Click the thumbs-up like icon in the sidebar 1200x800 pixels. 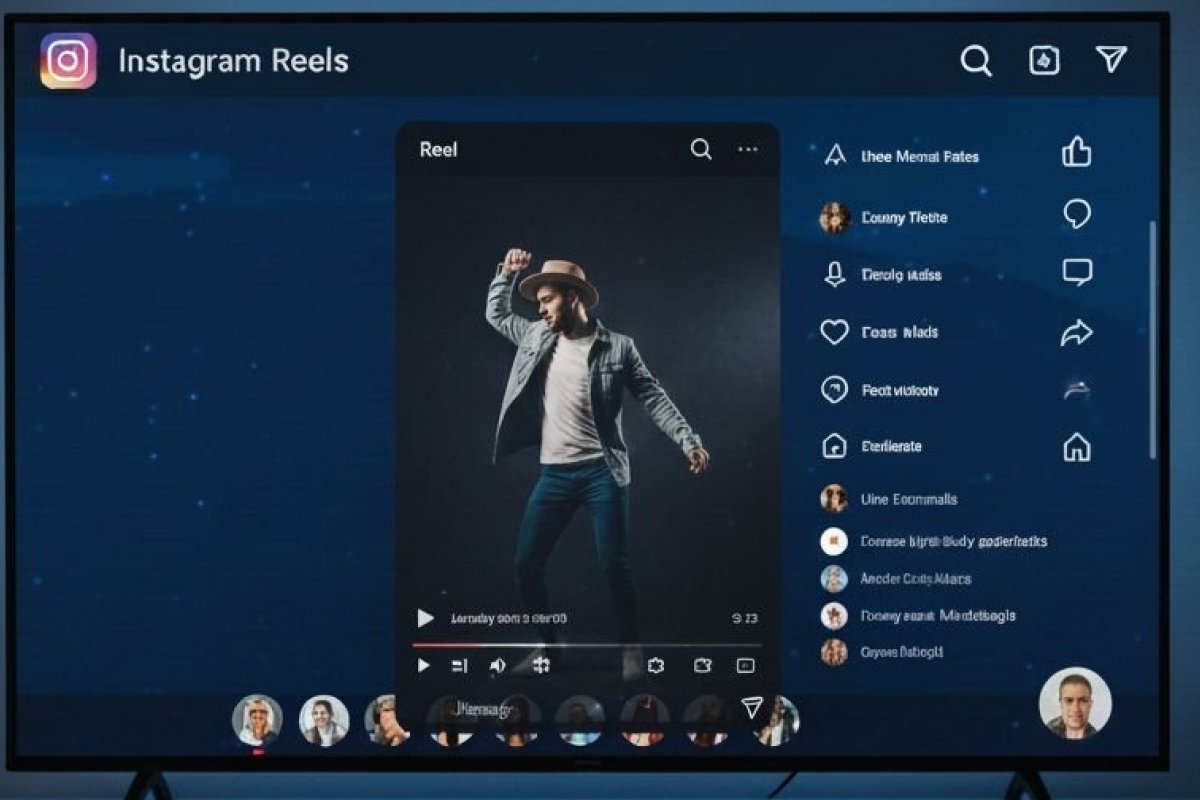[x=1077, y=152]
